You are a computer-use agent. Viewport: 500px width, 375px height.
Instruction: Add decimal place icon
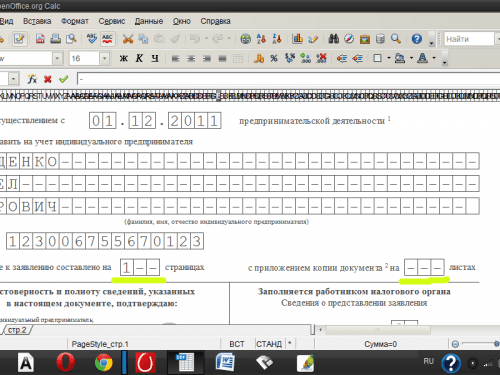click(x=305, y=59)
